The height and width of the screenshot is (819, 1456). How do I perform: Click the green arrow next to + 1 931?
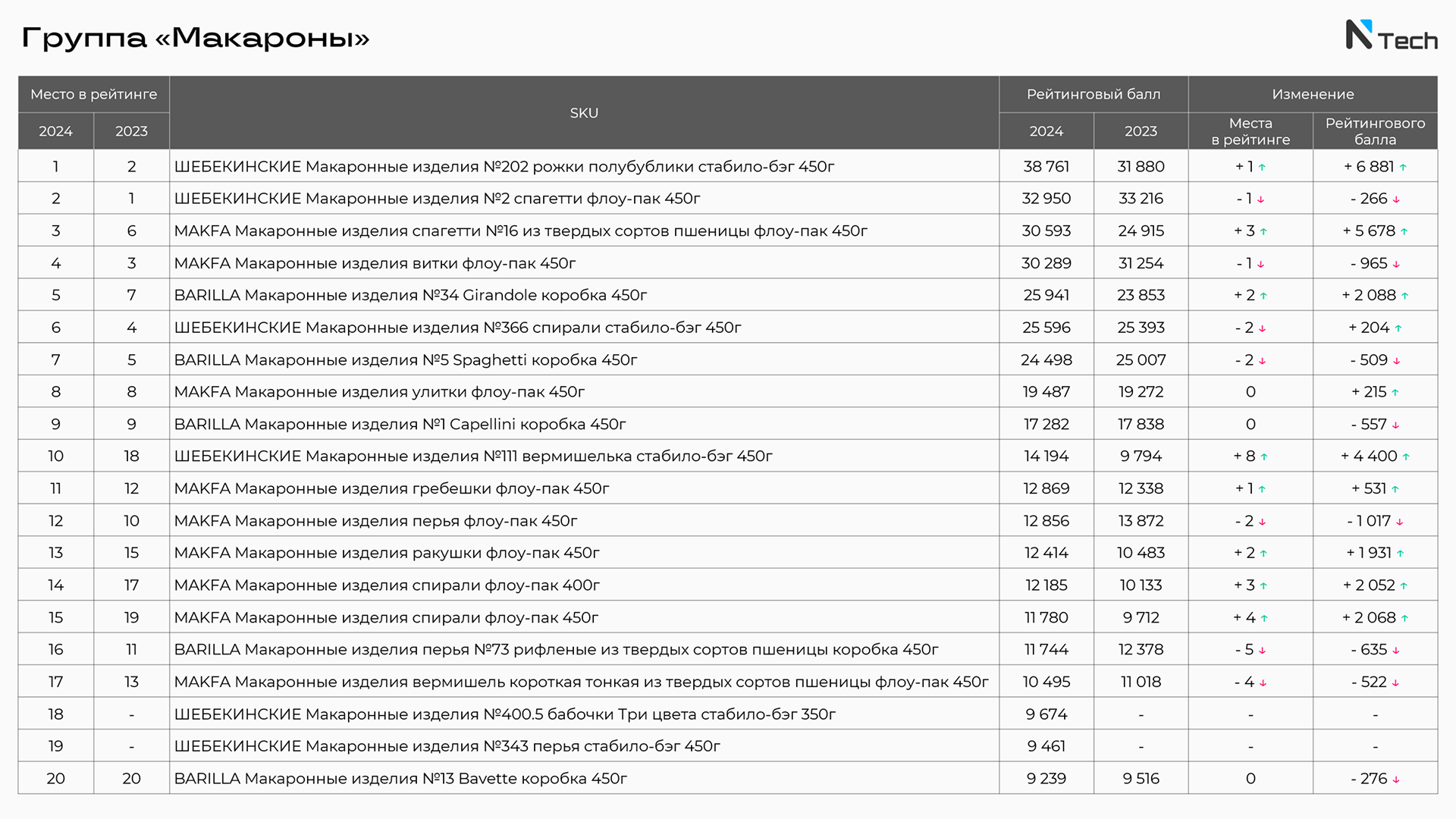pyautogui.click(x=1401, y=554)
